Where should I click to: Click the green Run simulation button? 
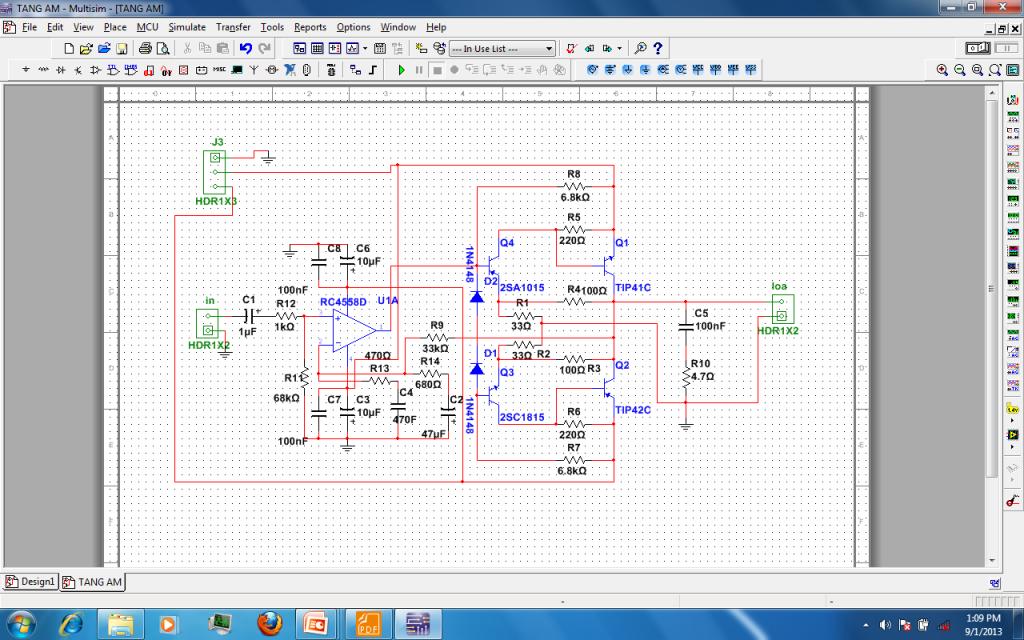(x=402, y=70)
